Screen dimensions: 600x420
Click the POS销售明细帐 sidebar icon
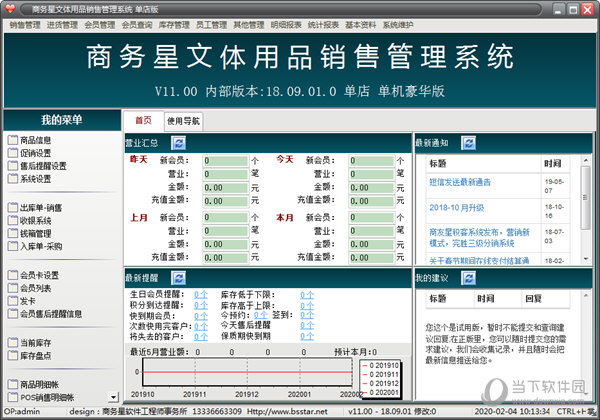(13, 397)
